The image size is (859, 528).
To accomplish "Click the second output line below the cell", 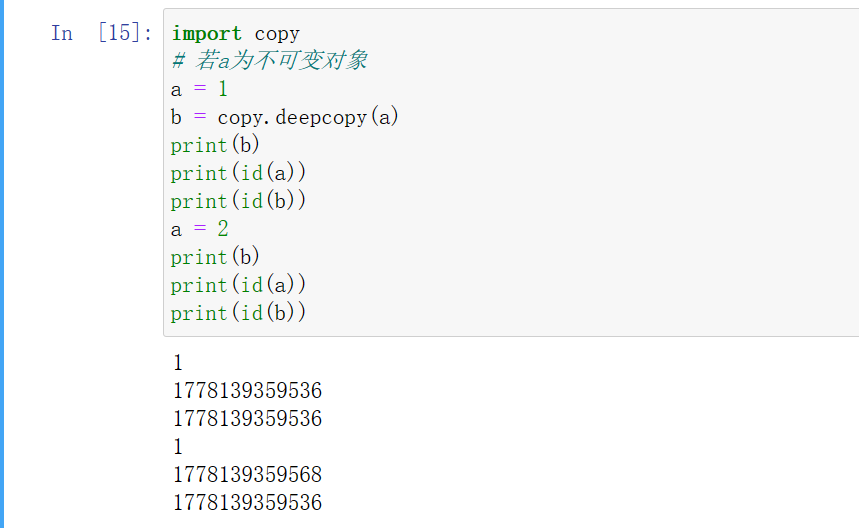I will [x=248, y=390].
